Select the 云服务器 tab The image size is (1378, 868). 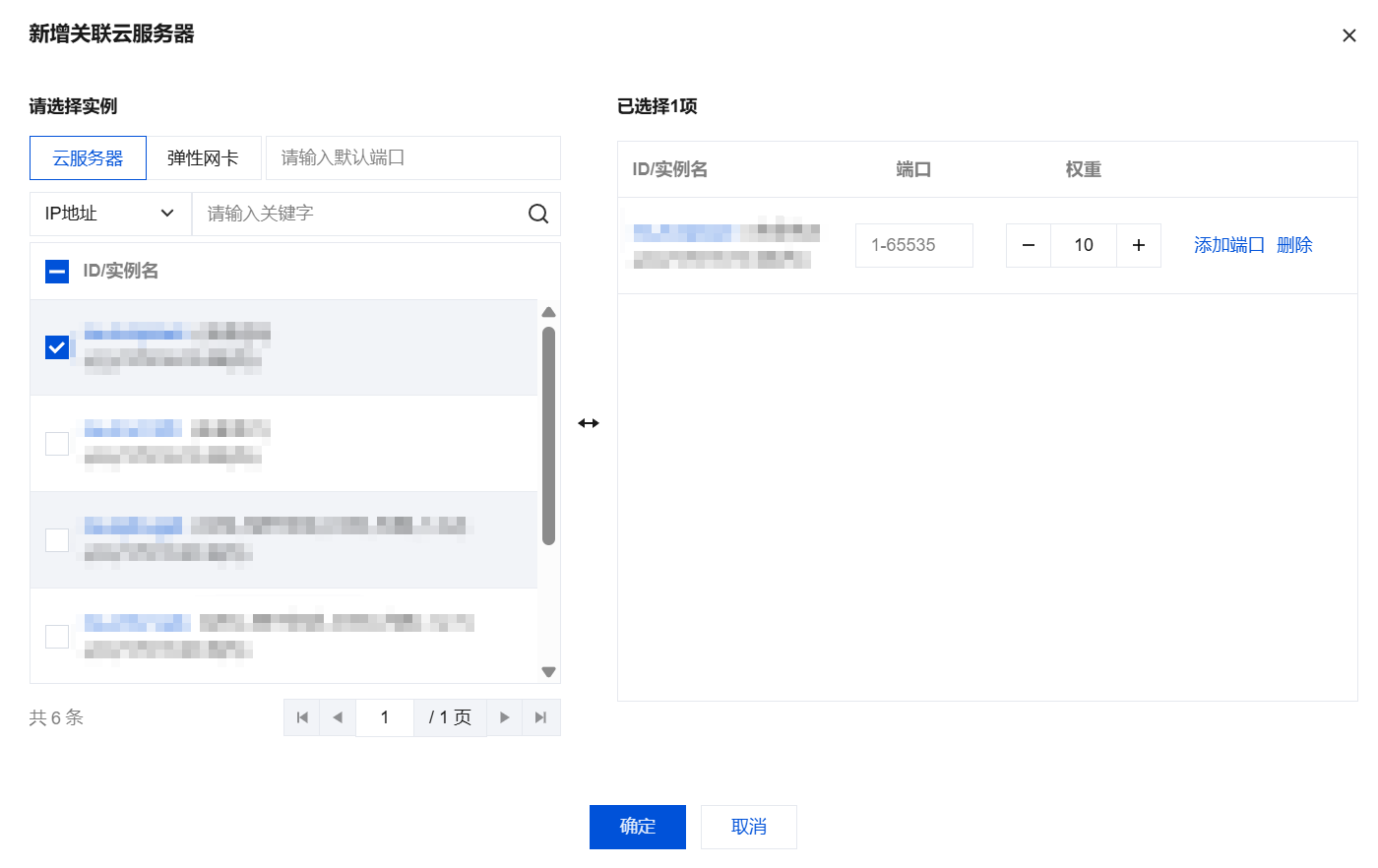pos(88,158)
